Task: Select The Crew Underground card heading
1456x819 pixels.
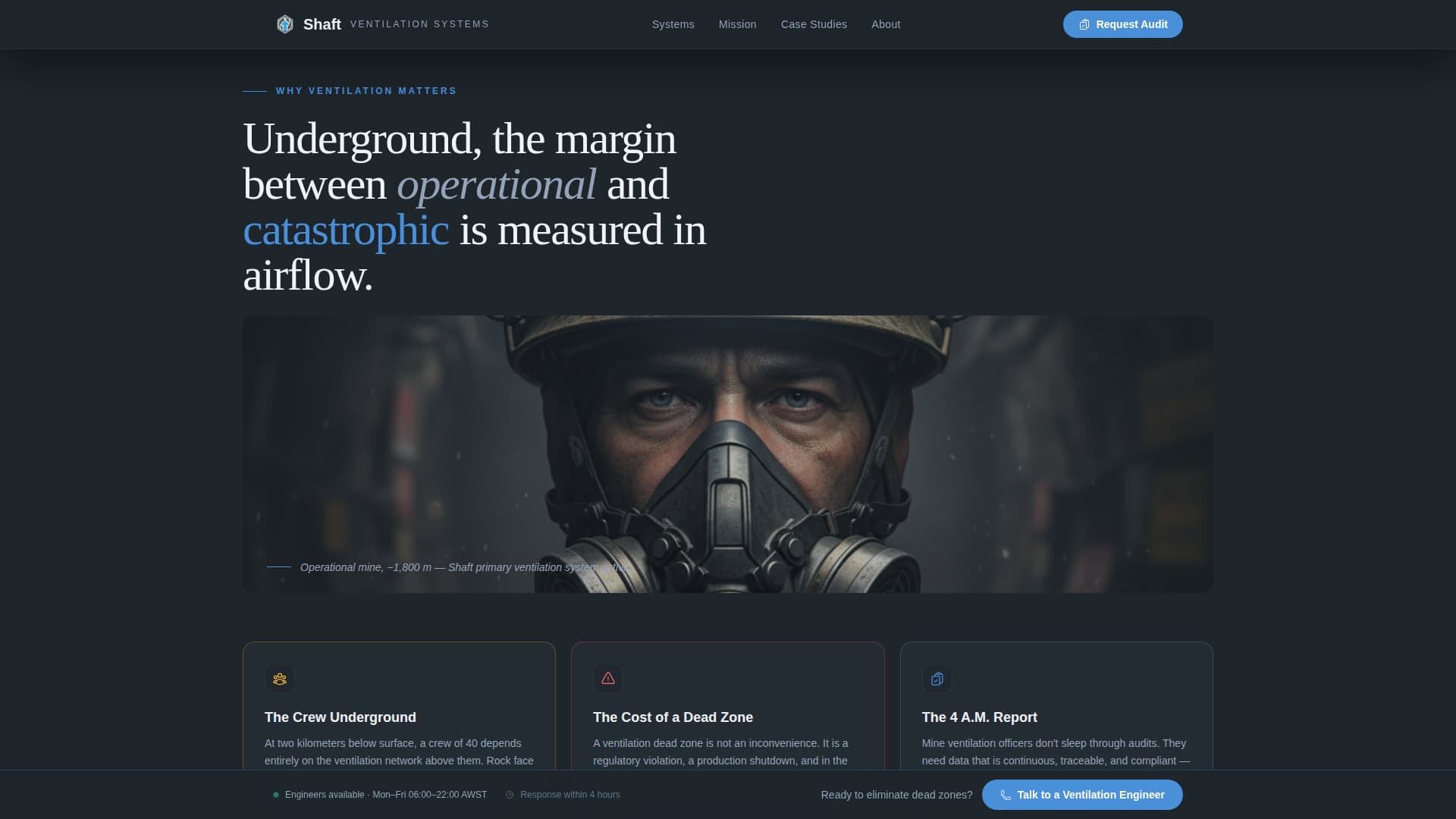Action: (340, 717)
